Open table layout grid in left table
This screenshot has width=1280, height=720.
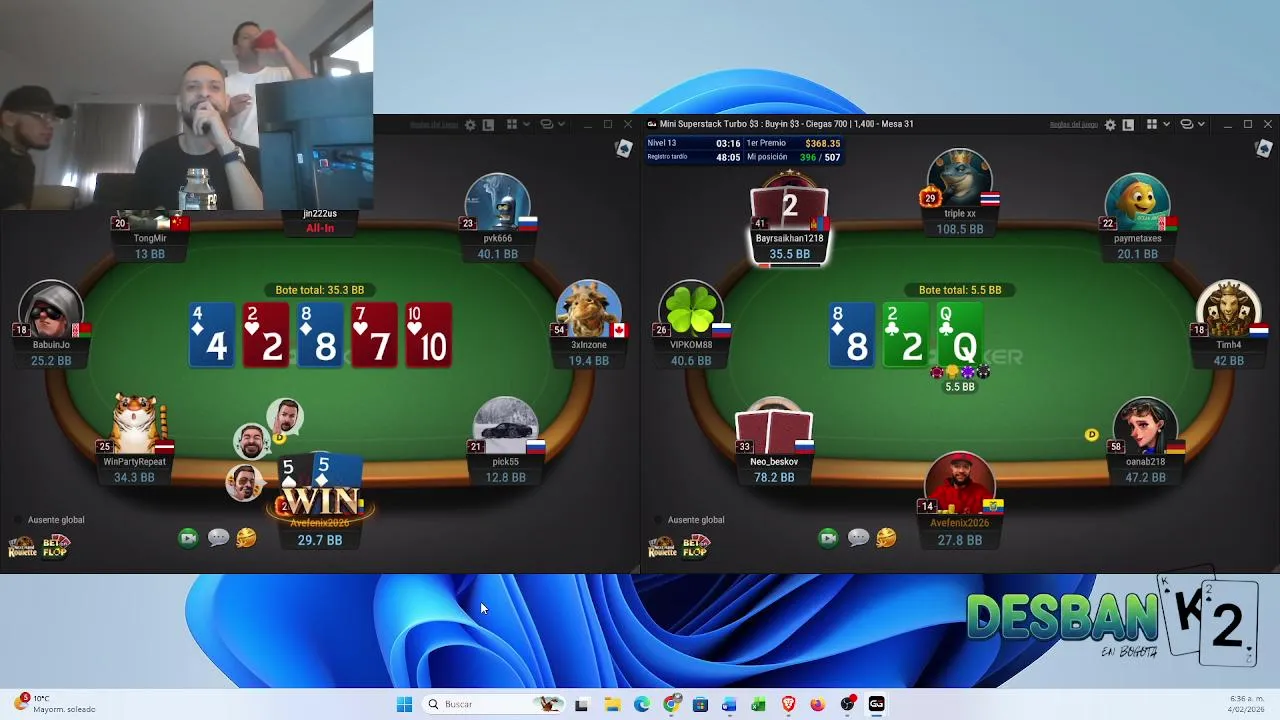click(x=512, y=125)
